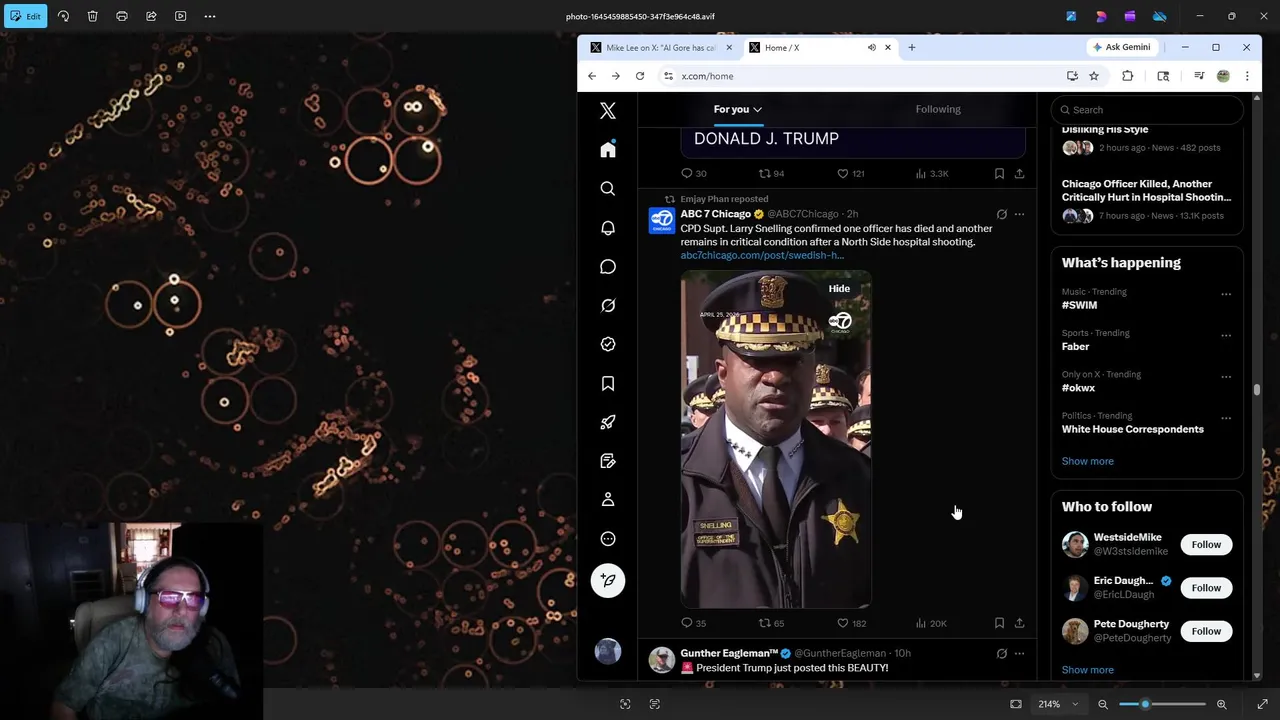
Task: Mute audio on Home / X tab
Action: pyautogui.click(x=871, y=47)
